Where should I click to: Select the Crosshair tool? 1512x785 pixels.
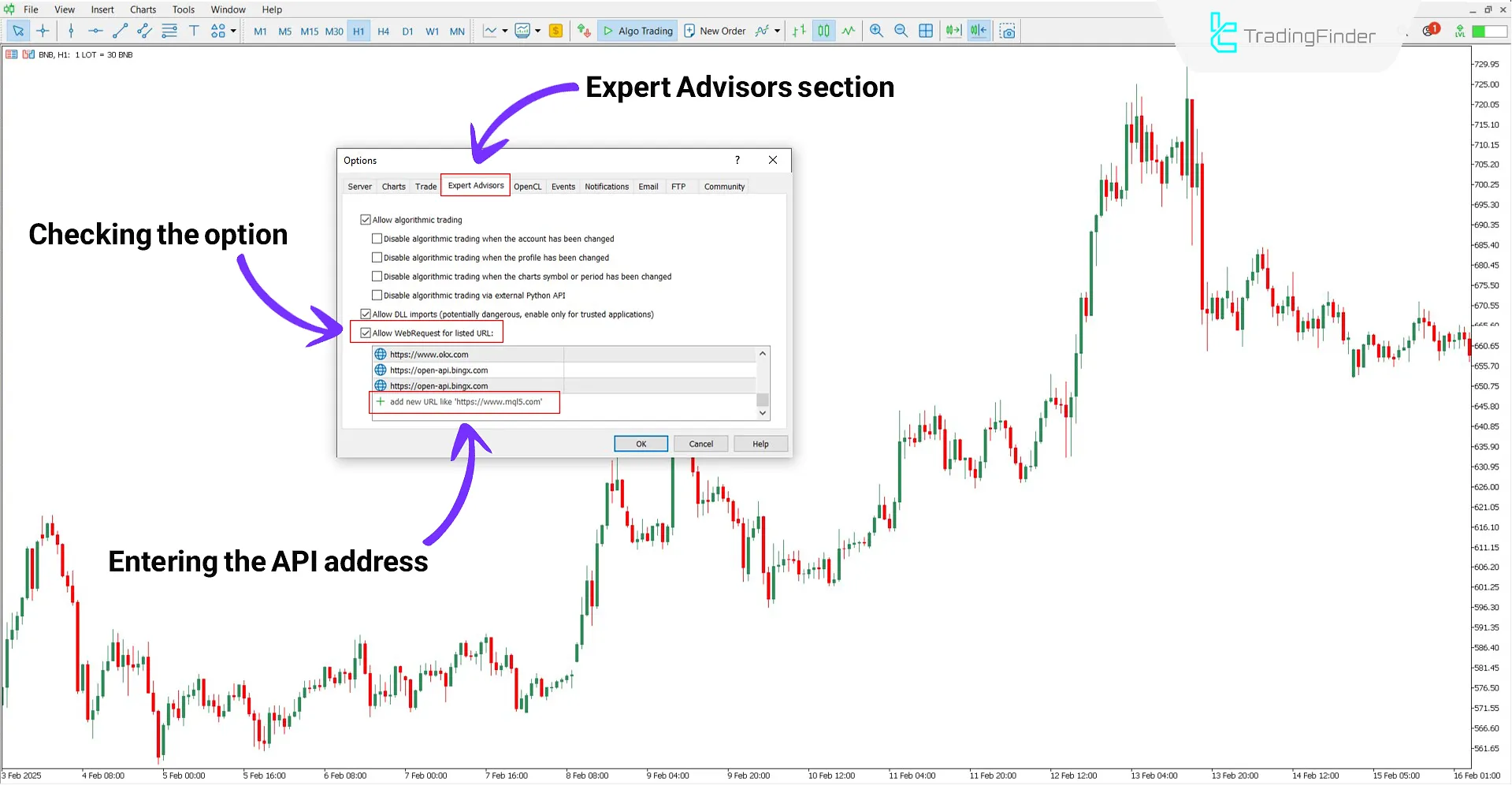click(x=43, y=32)
